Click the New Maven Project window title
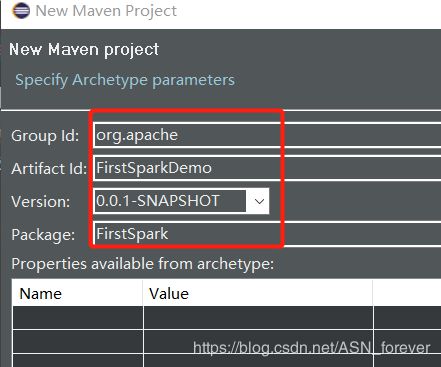The height and width of the screenshot is (367, 441). tap(106, 11)
